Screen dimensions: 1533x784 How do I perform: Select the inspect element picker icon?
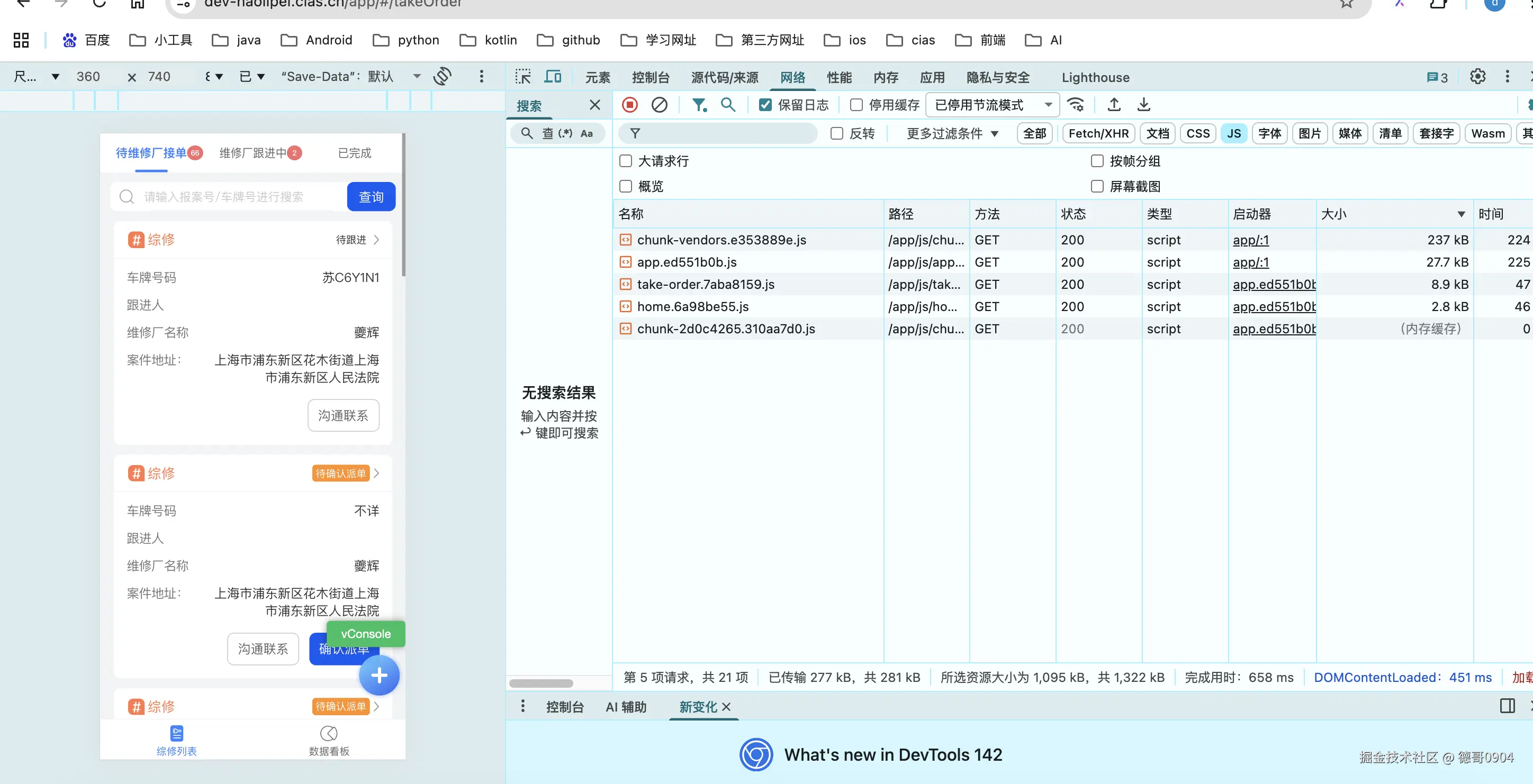(x=523, y=77)
